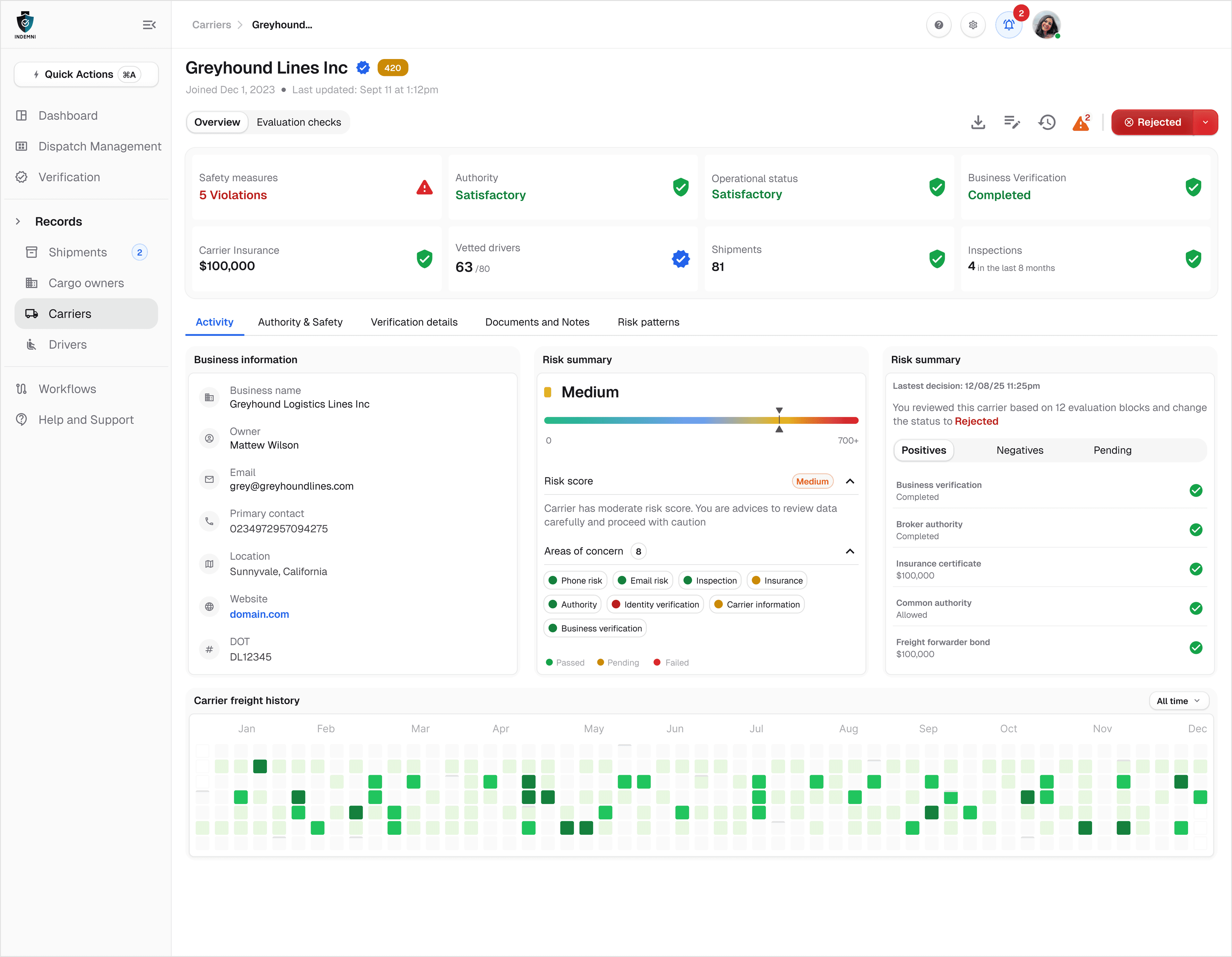This screenshot has height=957, width=1232.
Task: Click the DOT hash icon
Action: click(x=209, y=649)
